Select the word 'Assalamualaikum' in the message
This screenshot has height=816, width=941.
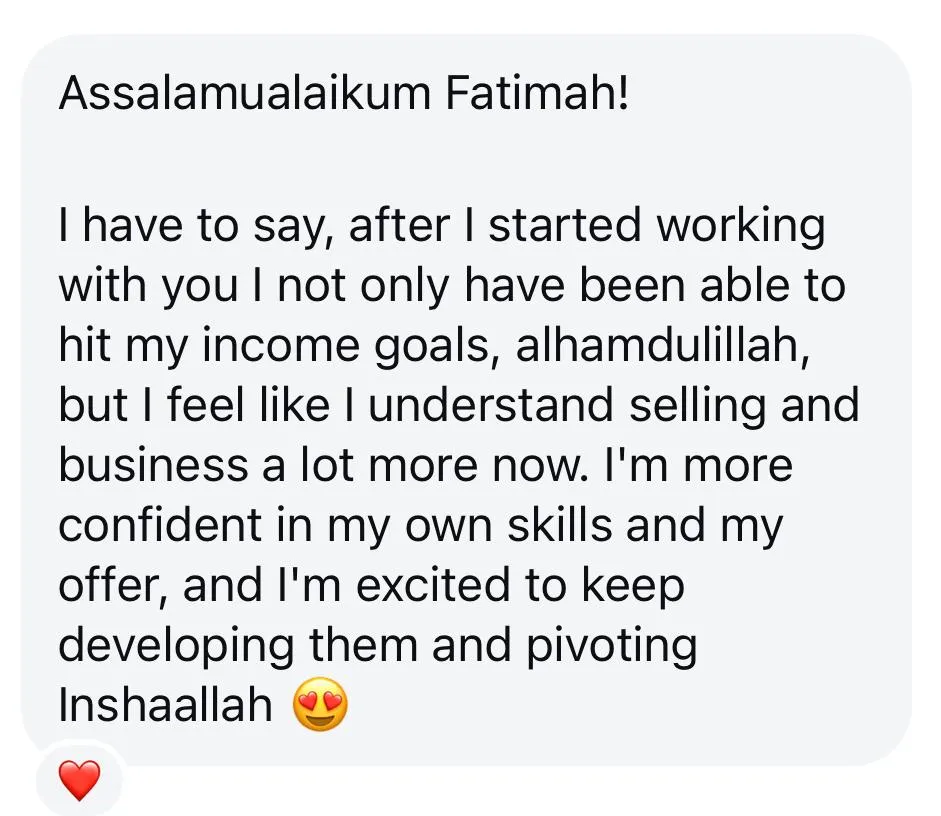click(x=245, y=93)
